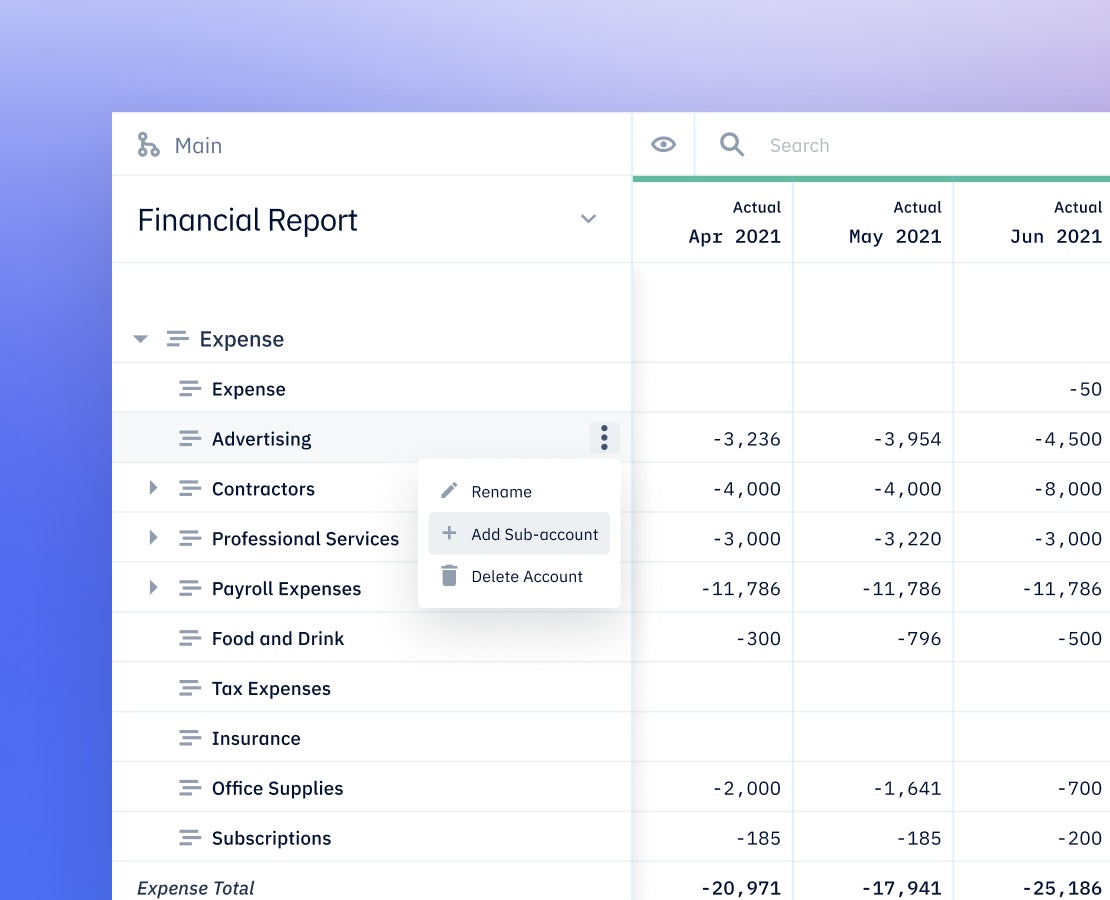Click the magnifying glass search icon

(x=732, y=144)
